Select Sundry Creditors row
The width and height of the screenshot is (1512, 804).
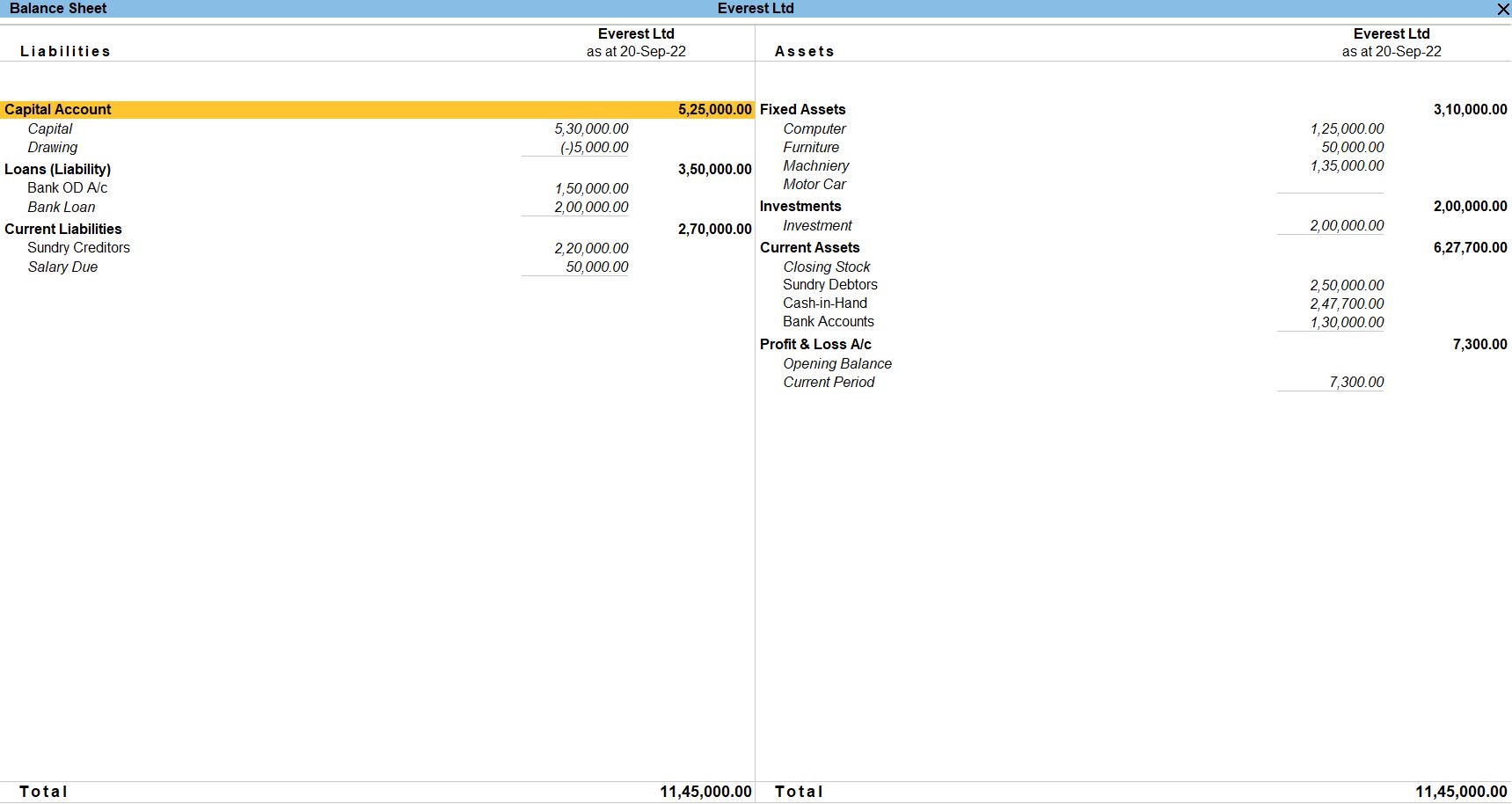pos(78,248)
